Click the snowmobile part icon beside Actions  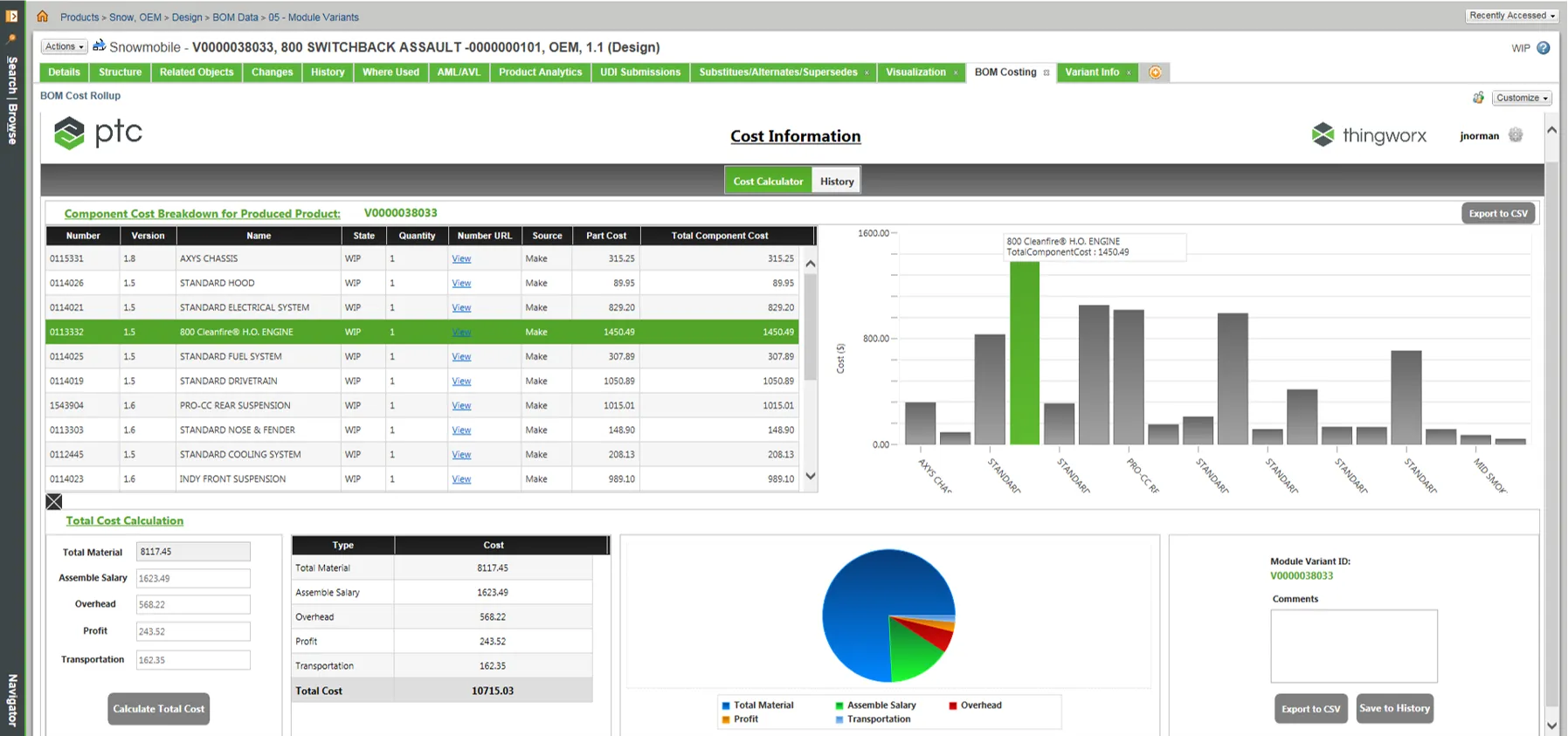click(99, 45)
